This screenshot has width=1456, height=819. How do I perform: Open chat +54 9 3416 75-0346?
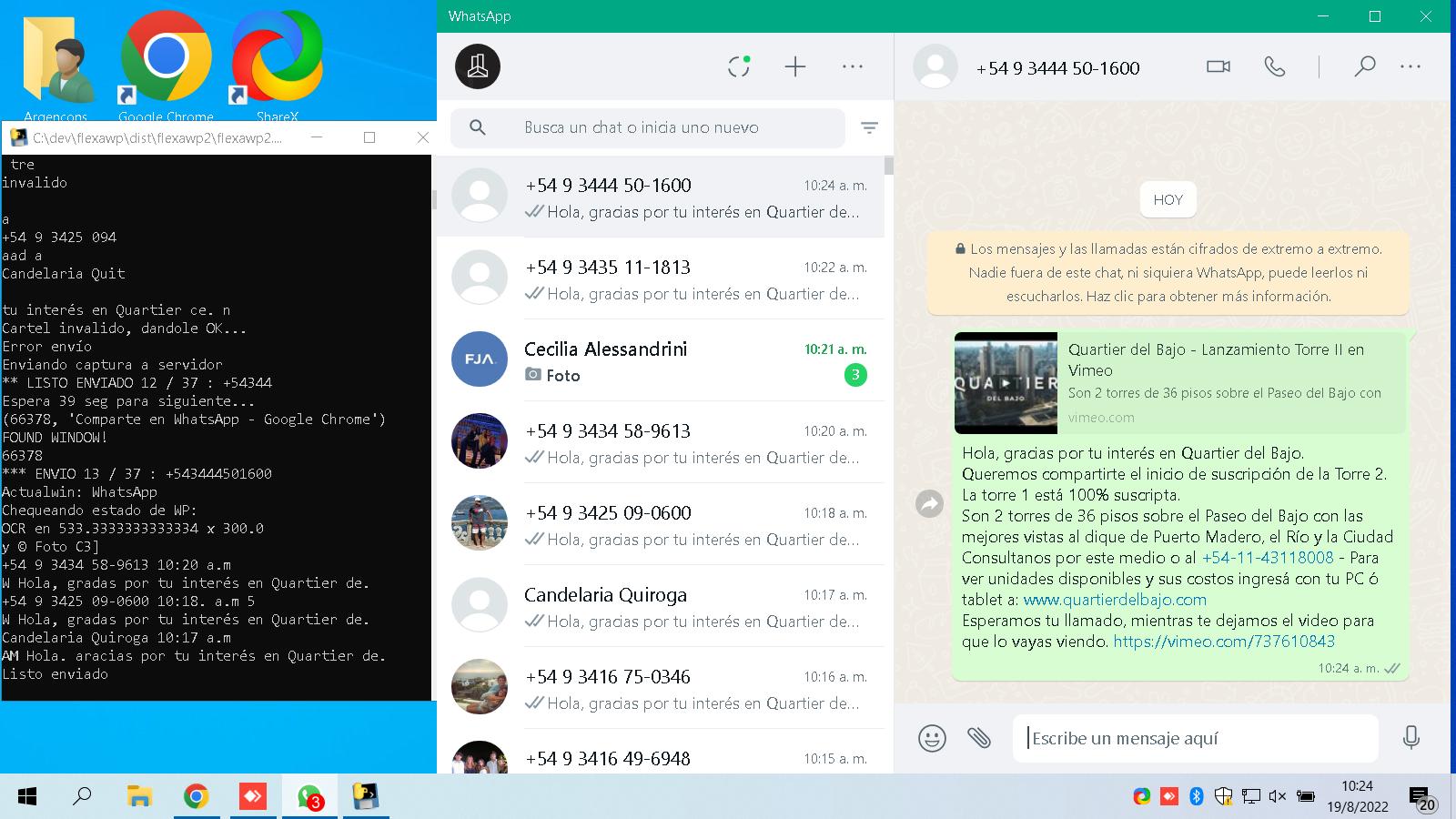point(661,688)
